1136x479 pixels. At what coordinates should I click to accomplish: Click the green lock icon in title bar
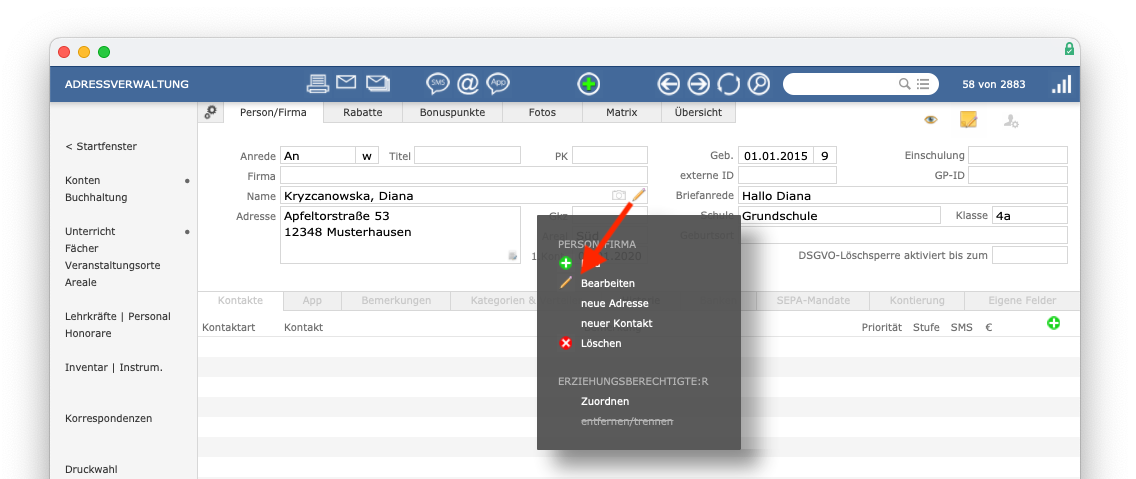tap(1069, 49)
